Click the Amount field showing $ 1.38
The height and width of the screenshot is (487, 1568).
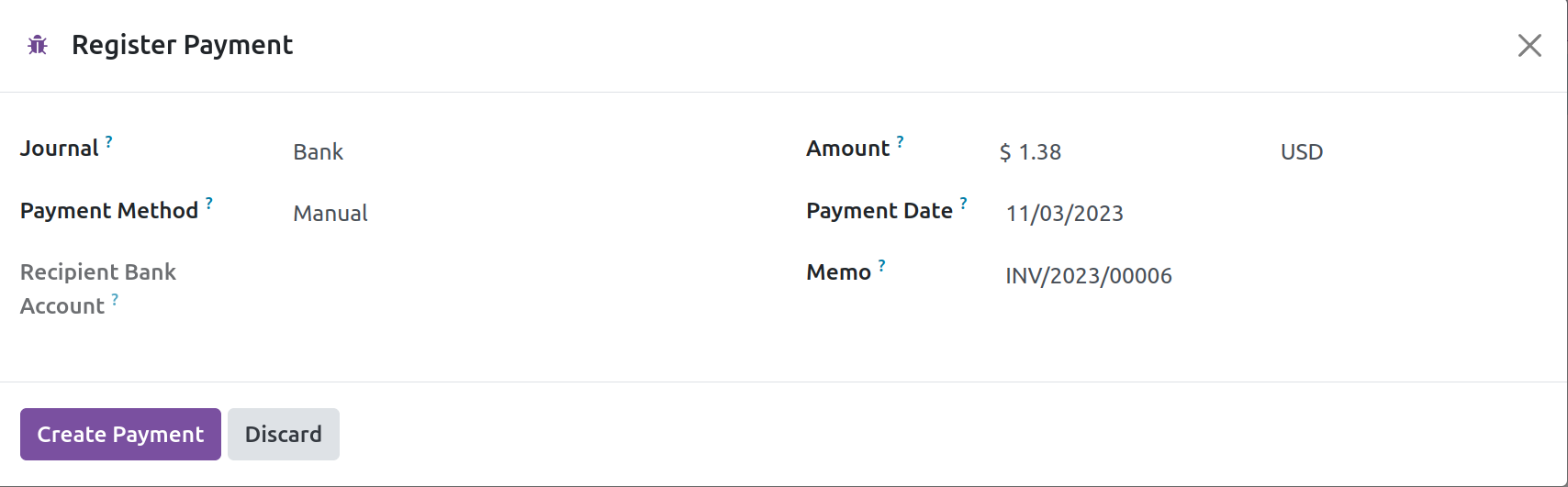(x=1129, y=152)
